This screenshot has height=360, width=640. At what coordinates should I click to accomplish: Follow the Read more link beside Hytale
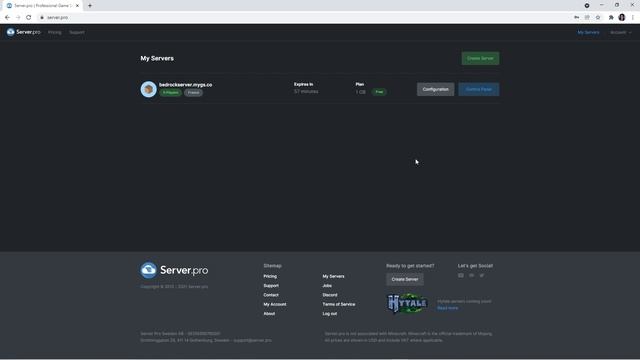(447, 308)
